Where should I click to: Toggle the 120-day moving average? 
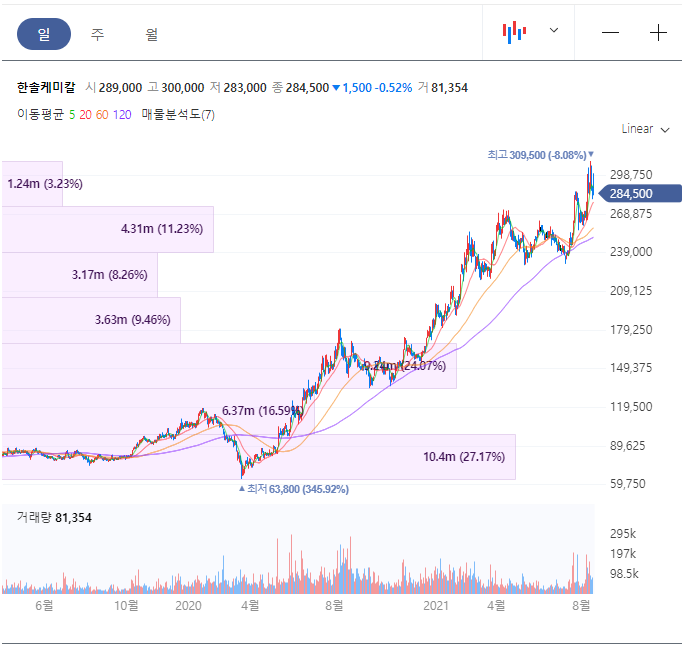(122, 115)
